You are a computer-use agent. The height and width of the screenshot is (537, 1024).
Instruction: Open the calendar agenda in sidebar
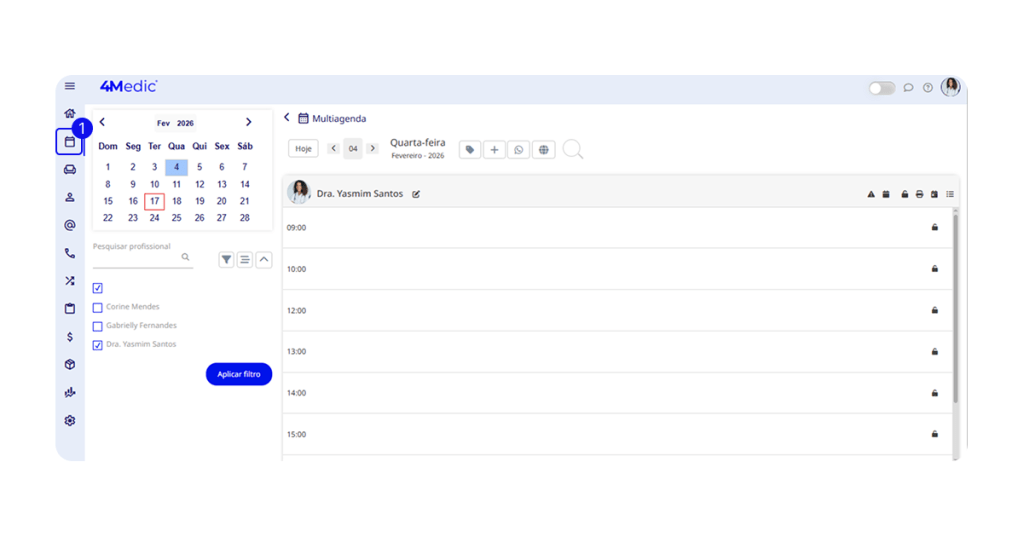tap(69, 142)
